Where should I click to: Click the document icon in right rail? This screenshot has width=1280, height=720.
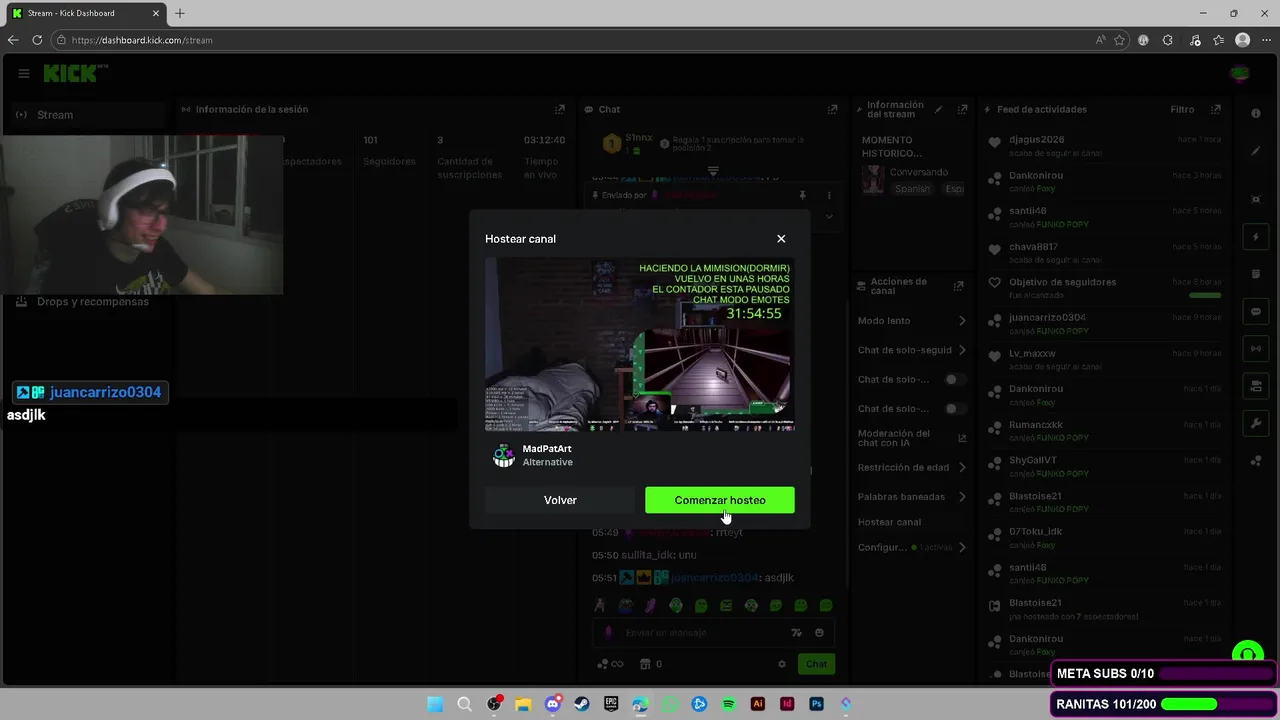coord(1256,274)
